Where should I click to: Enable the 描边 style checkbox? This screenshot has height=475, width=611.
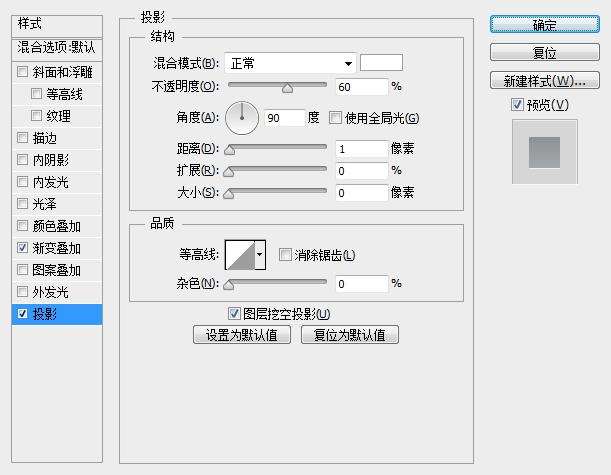tap(23, 138)
